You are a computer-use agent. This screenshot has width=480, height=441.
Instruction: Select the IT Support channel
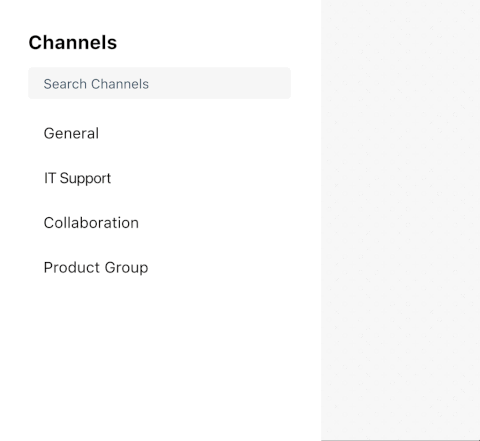(x=159, y=178)
